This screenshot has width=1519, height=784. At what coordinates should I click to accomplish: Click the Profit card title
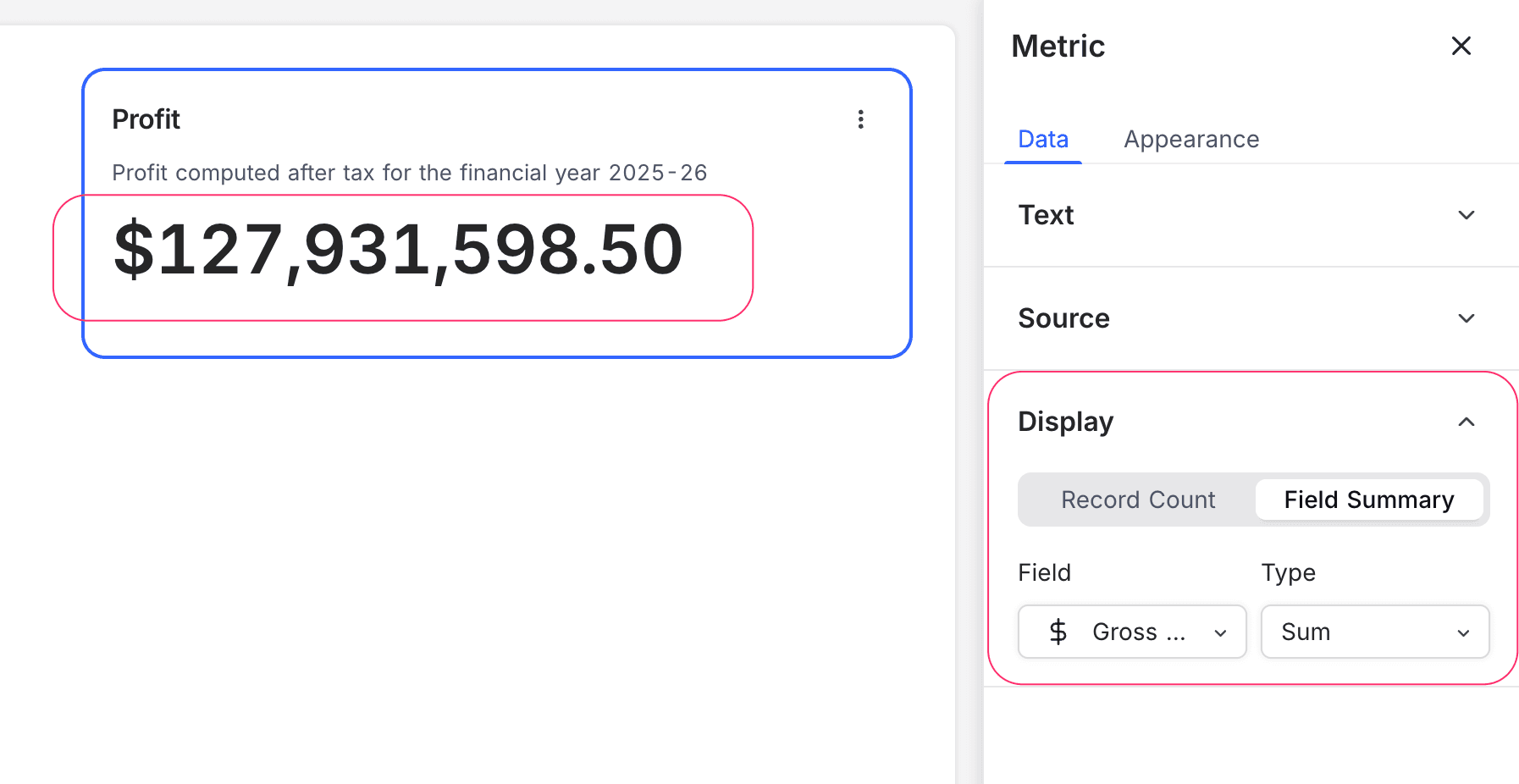[x=146, y=119]
